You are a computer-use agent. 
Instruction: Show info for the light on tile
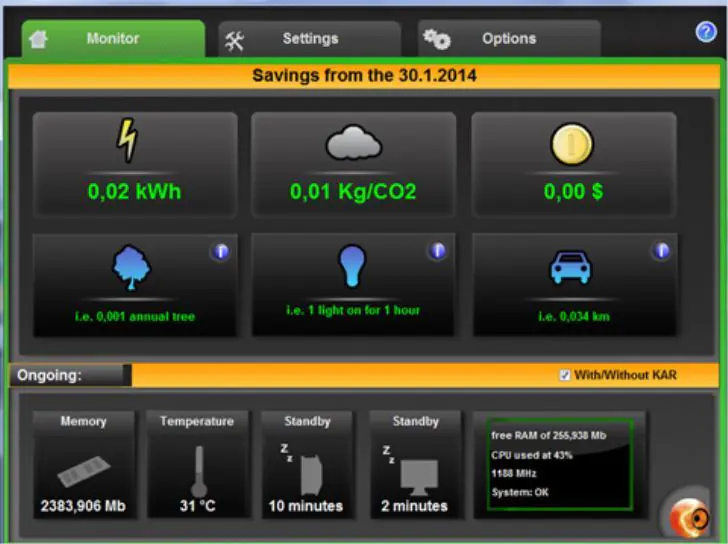coord(437,250)
